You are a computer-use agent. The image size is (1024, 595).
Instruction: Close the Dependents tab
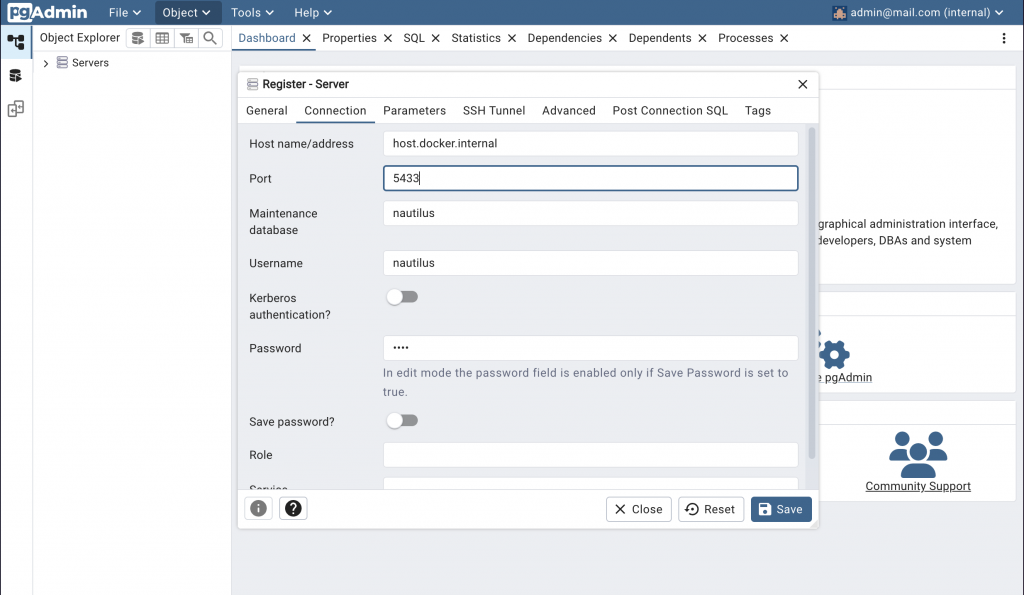click(x=702, y=39)
